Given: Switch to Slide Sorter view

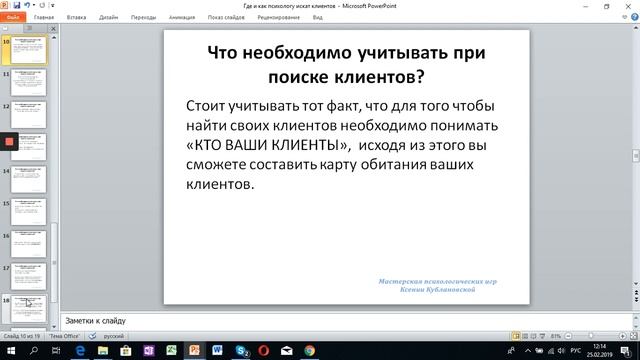Looking at the screenshot, I should tap(525, 336).
